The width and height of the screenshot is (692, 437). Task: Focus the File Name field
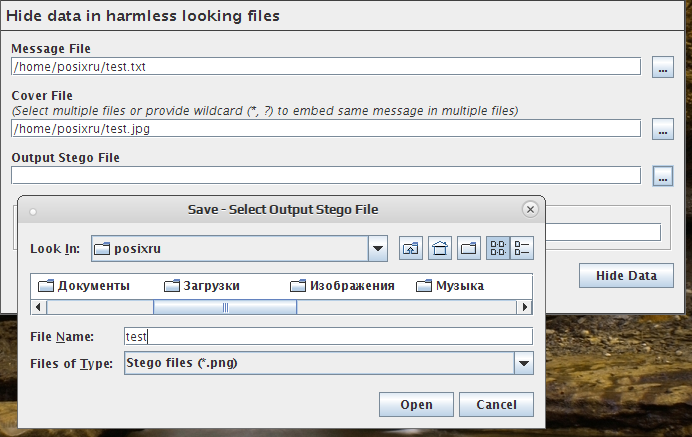[x=328, y=336]
